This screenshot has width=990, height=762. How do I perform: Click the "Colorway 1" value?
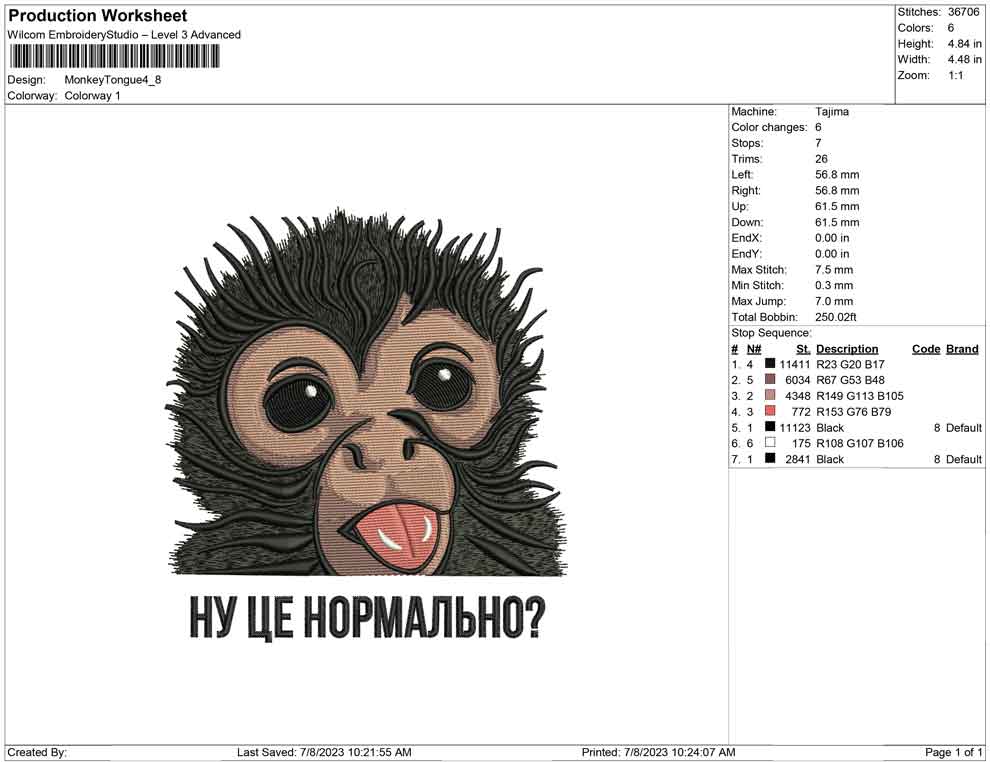[92, 96]
